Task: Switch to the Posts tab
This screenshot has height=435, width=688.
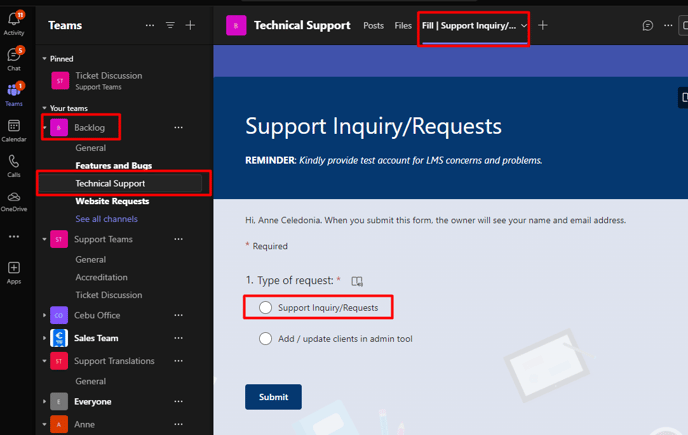Action: point(373,26)
